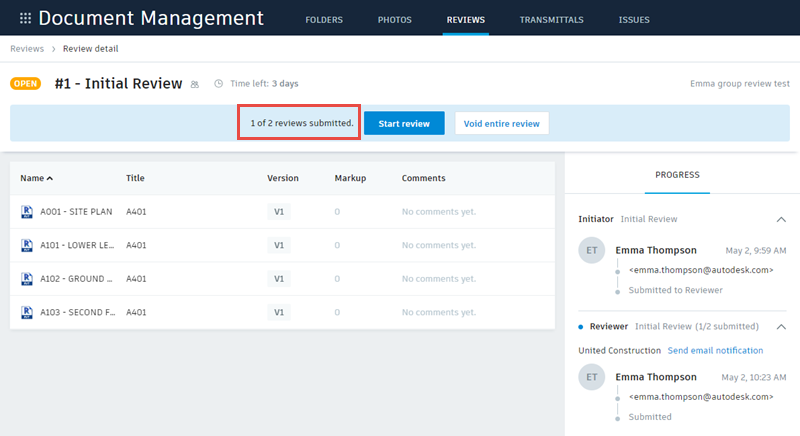
Task: Go to the Issues tab
Action: click(634, 19)
